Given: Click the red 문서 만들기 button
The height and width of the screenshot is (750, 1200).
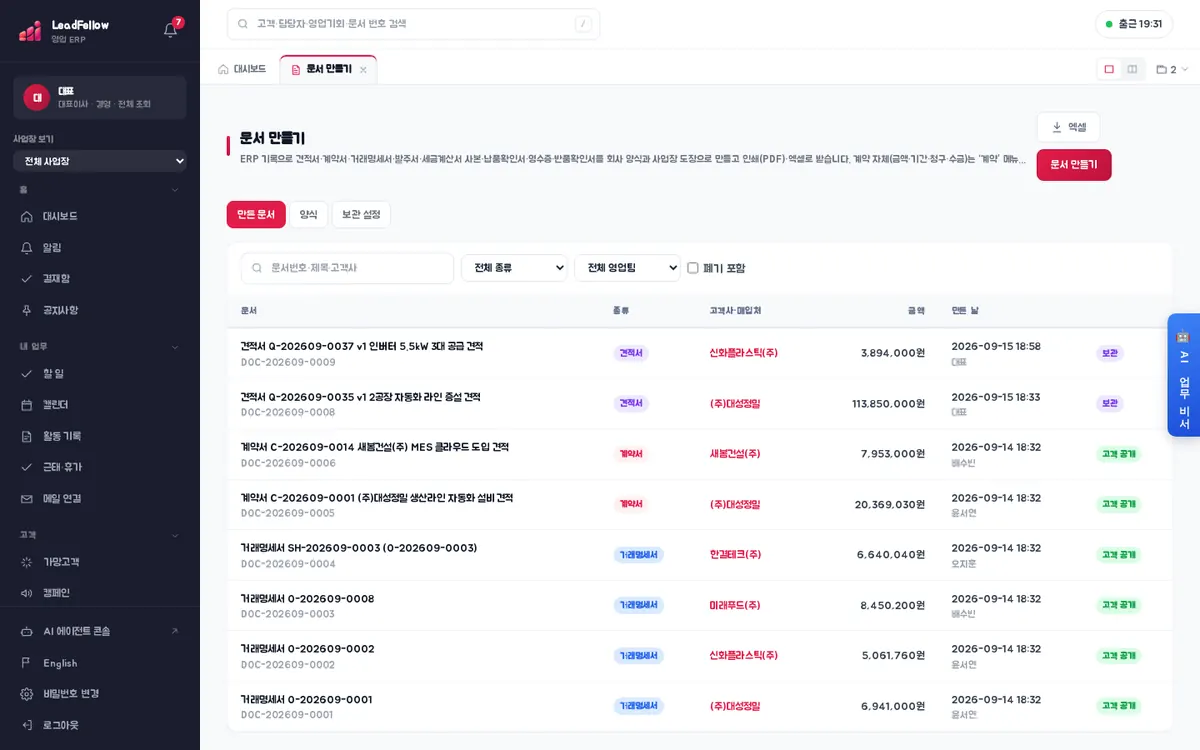Looking at the screenshot, I should click(x=1074, y=165).
